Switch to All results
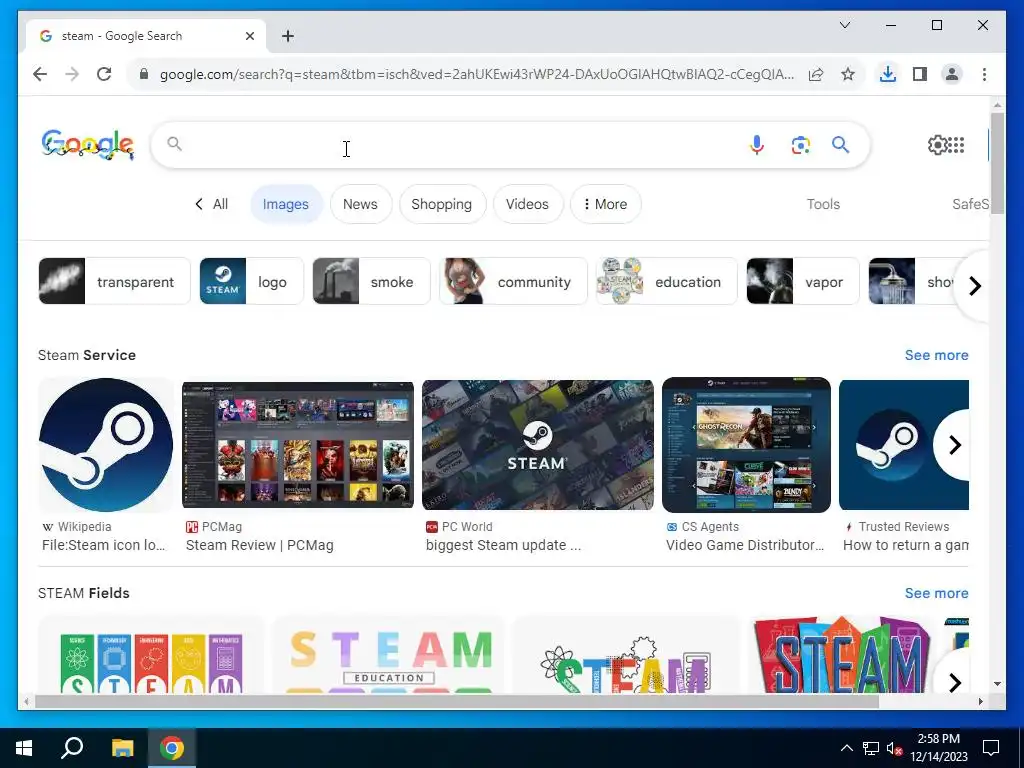Viewport: 1024px width, 768px height. [x=212, y=204]
